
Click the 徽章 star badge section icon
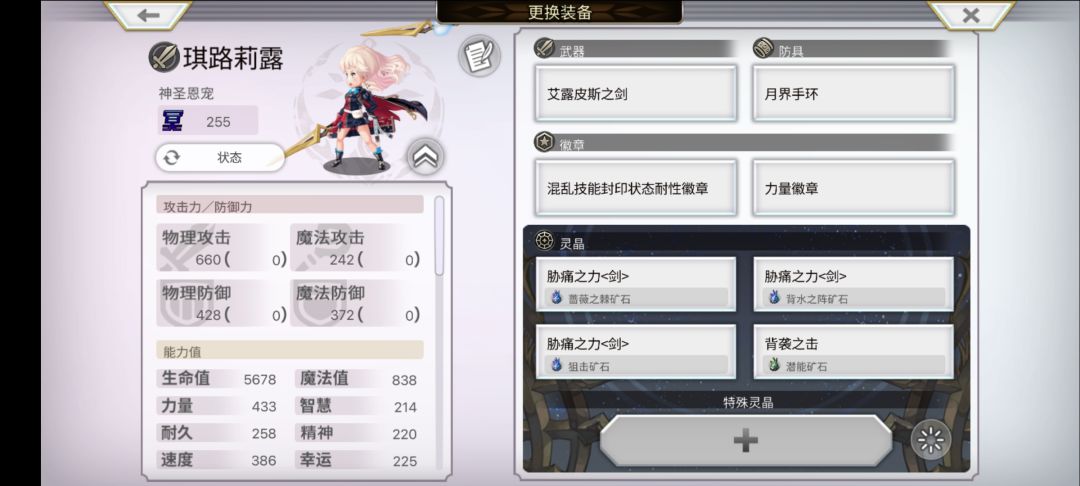pyautogui.click(x=544, y=142)
